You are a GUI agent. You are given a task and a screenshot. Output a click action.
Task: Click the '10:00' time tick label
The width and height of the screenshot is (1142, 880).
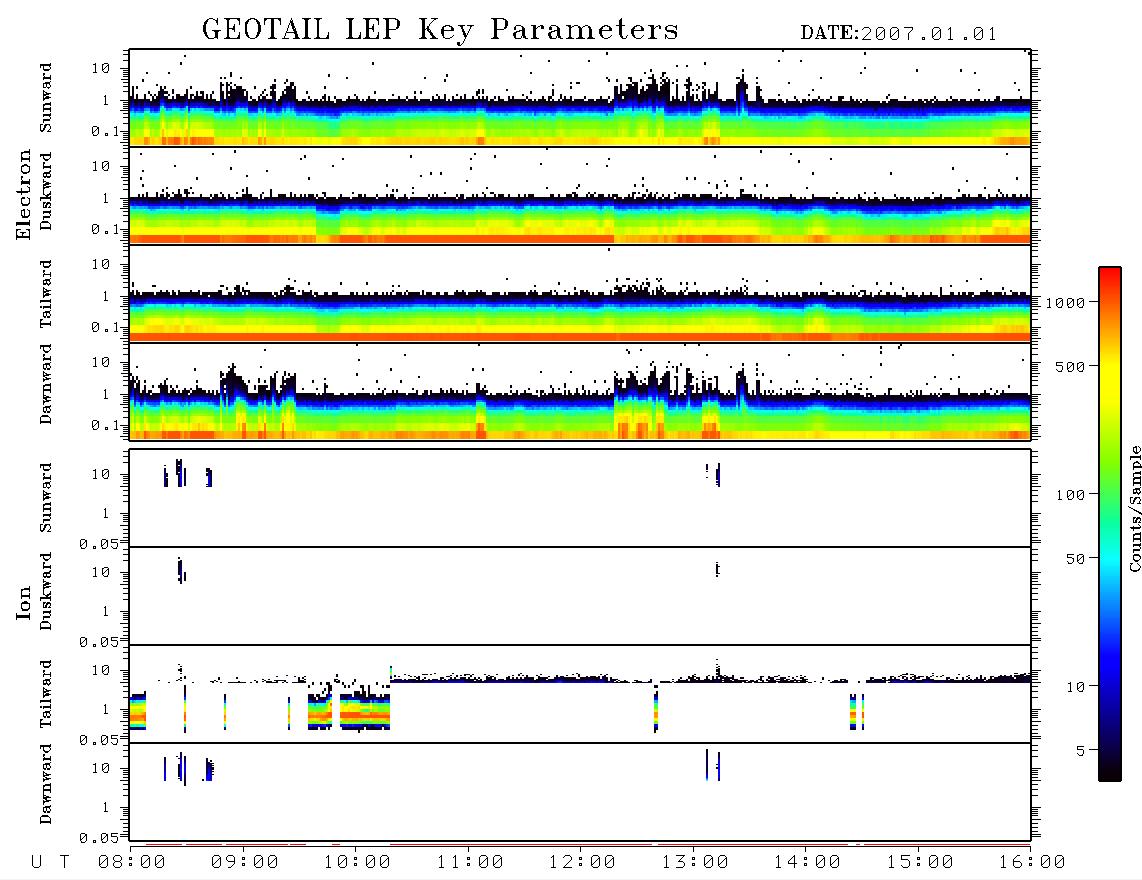click(x=357, y=863)
